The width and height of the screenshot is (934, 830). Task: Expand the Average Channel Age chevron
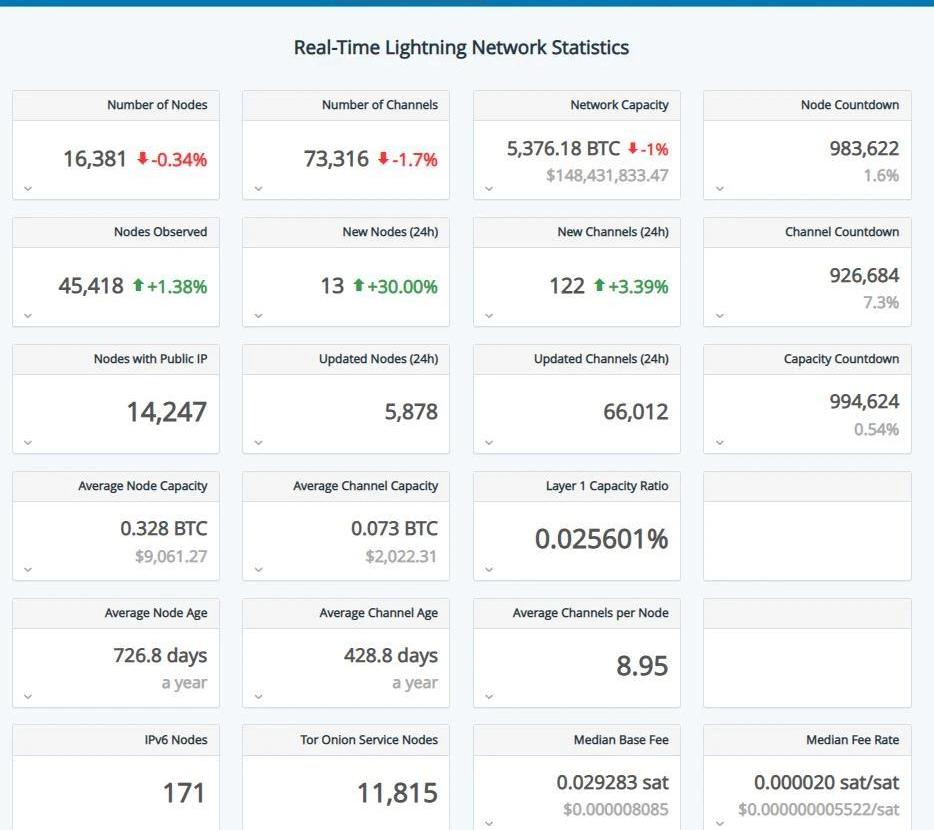point(258,696)
